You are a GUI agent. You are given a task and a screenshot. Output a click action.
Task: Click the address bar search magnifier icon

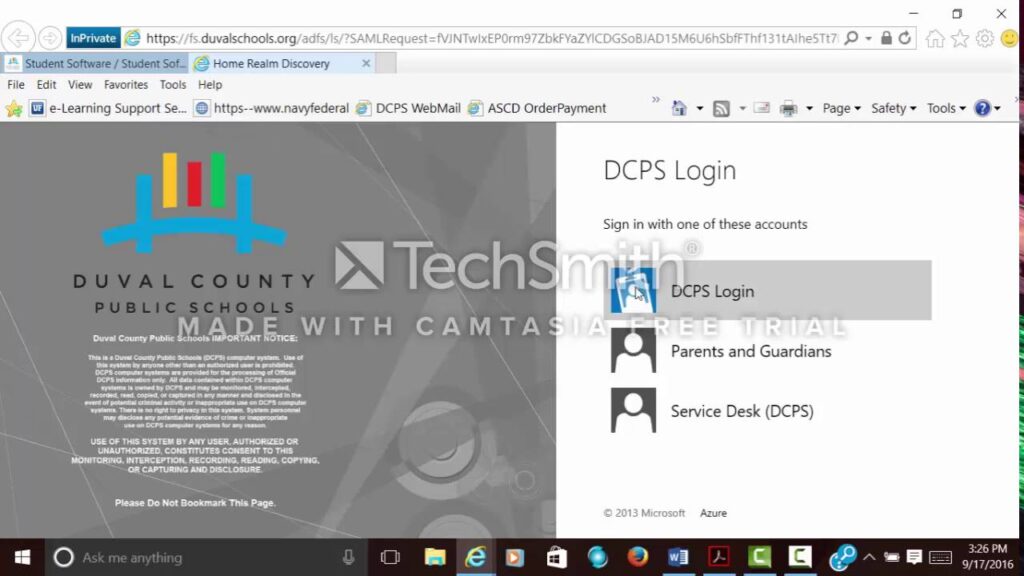click(851, 38)
